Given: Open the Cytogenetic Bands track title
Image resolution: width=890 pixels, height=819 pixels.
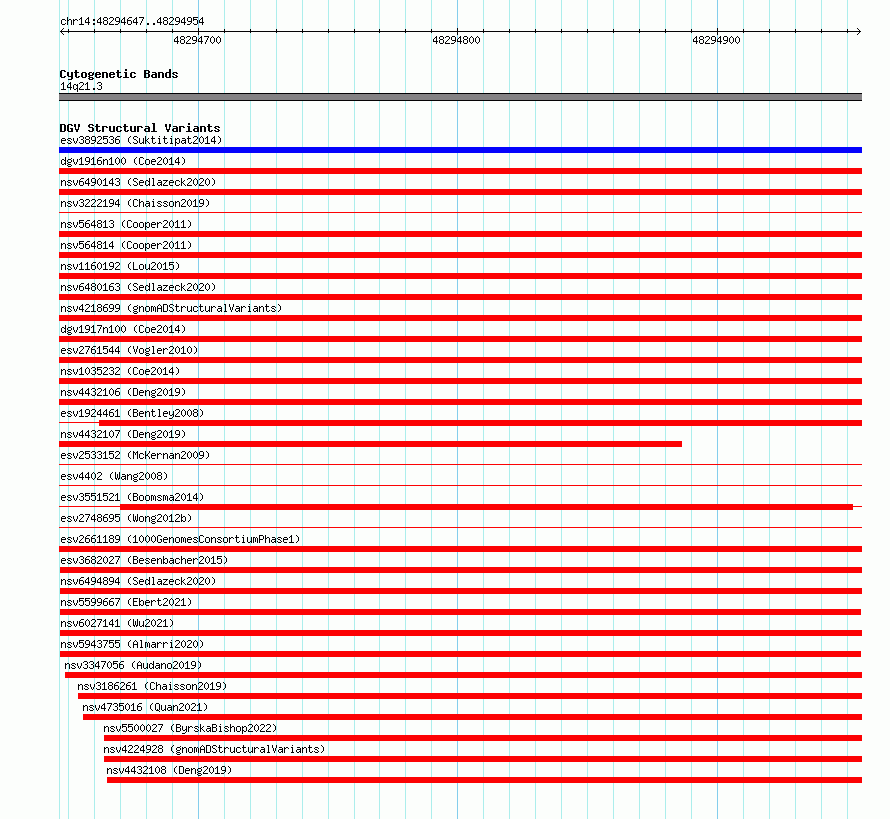Looking at the screenshot, I should 119,74.
